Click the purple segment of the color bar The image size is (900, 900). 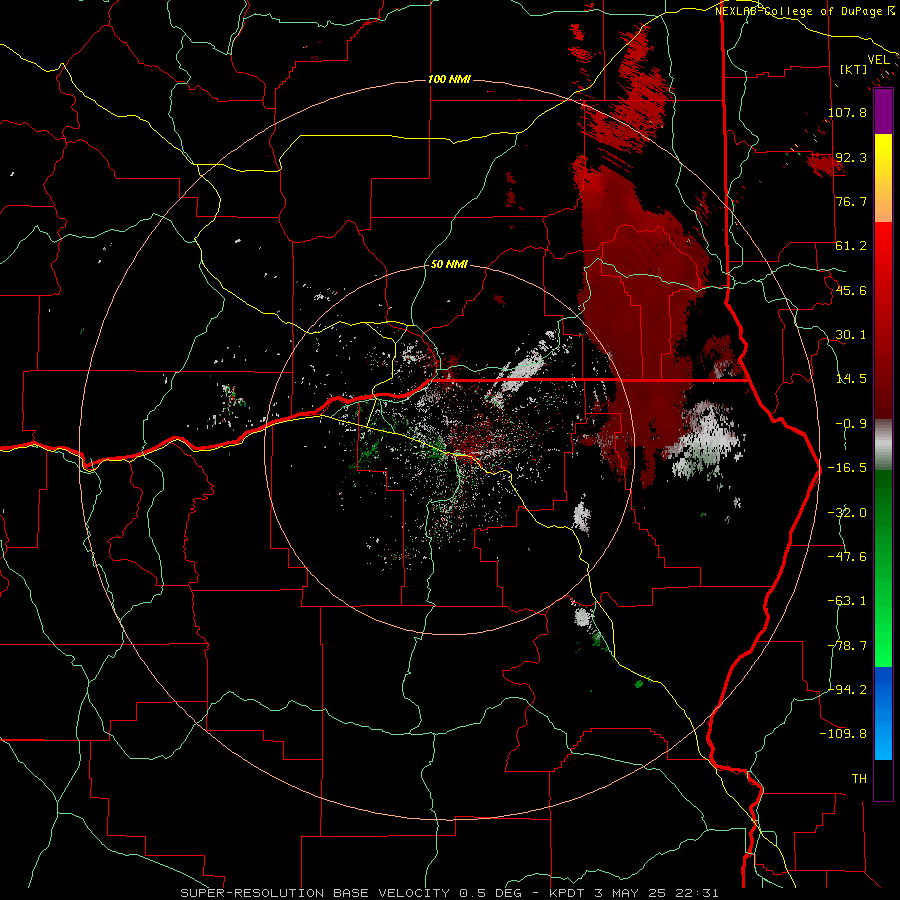[x=883, y=111]
